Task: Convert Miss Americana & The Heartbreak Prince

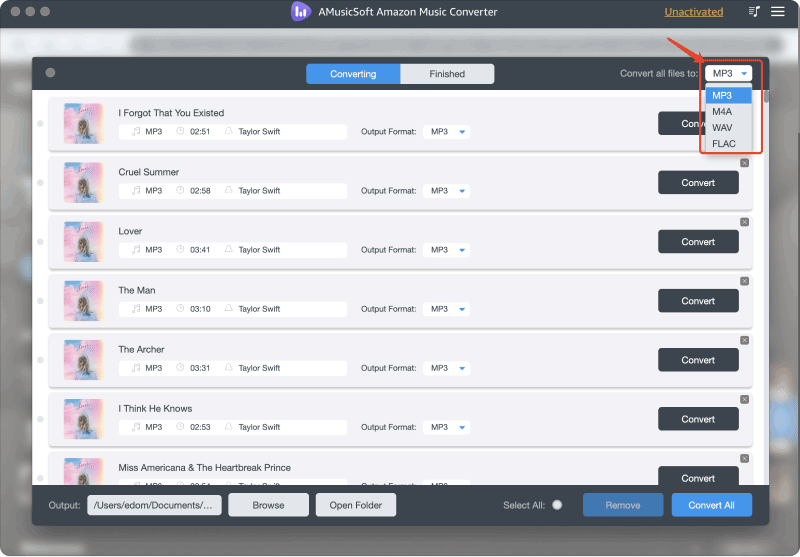Action: 698,476
